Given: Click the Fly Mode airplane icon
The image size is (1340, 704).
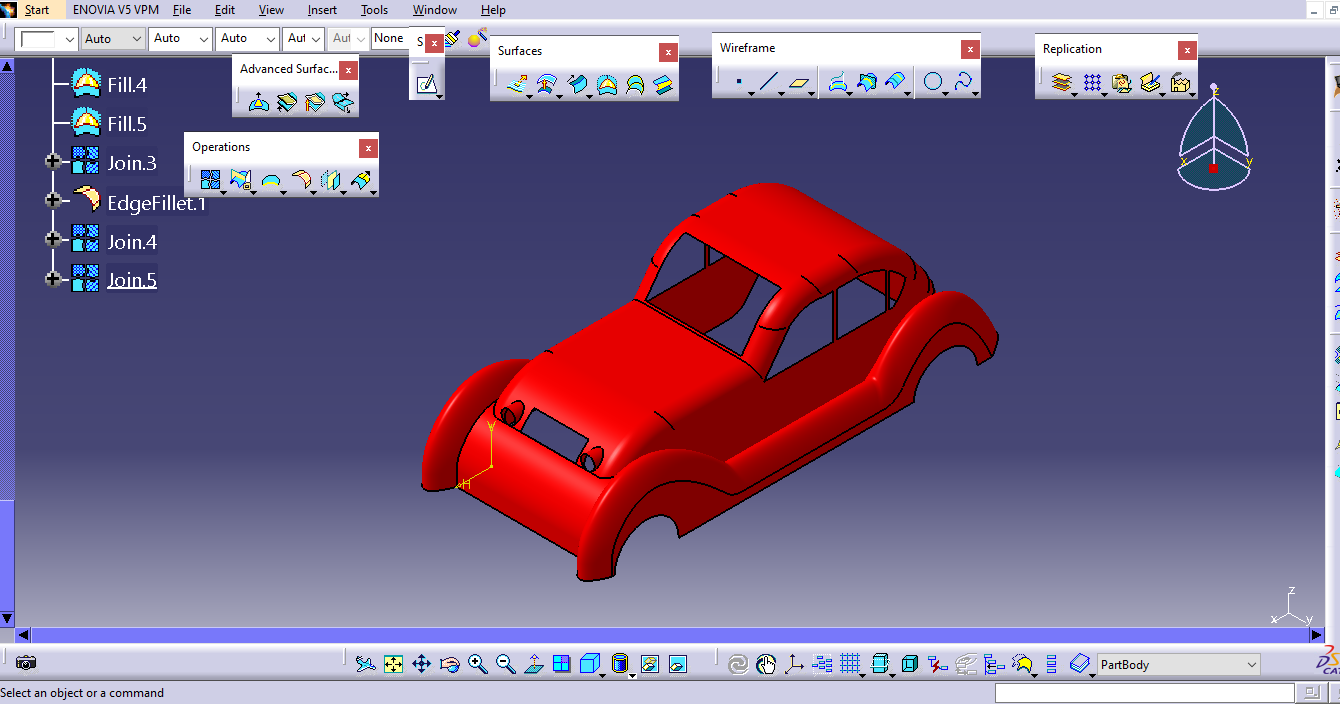Looking at the screenshot, I should click(x=365, y=663).
